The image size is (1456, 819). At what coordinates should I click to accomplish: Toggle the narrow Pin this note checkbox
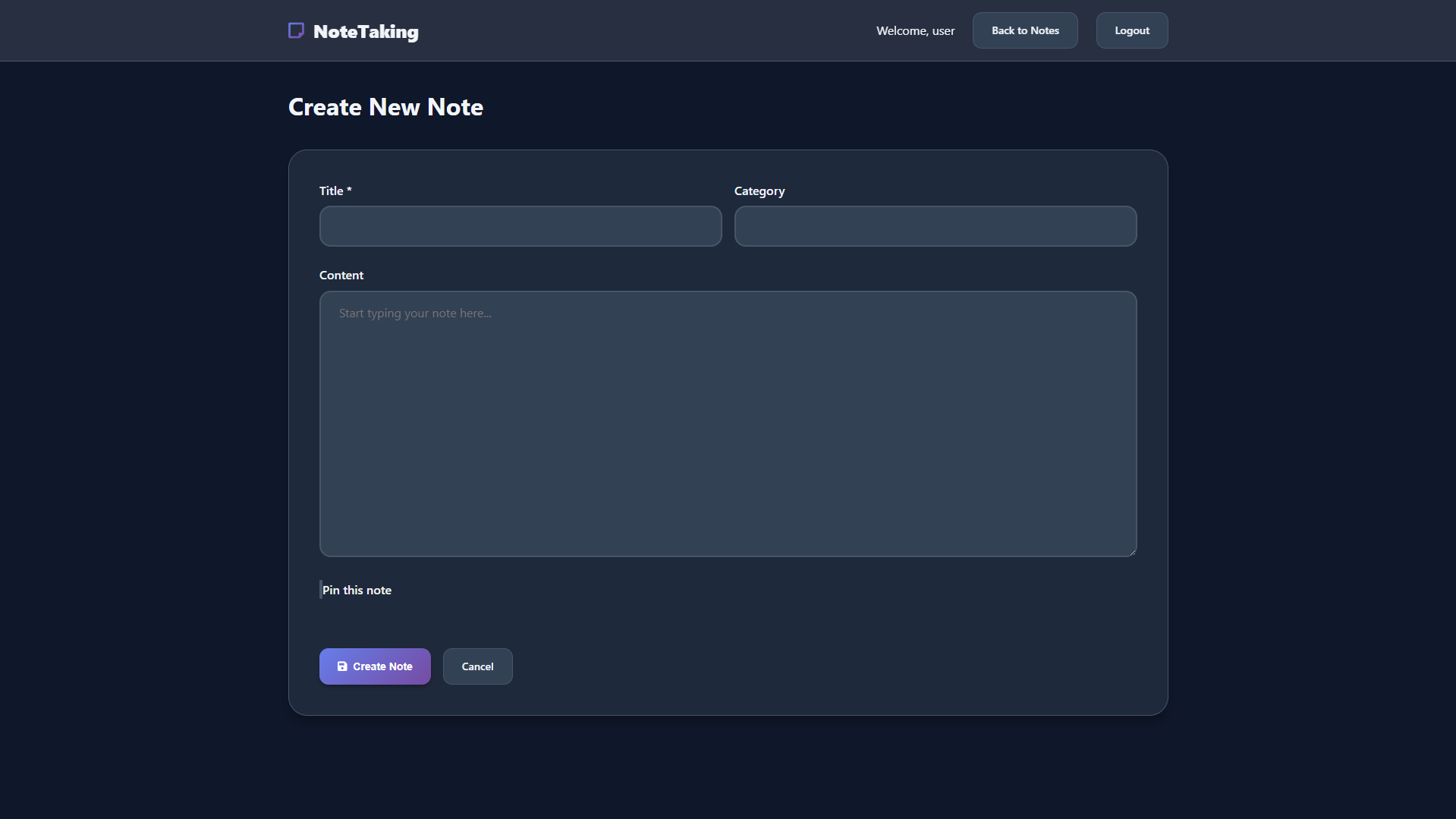(320, 590)
